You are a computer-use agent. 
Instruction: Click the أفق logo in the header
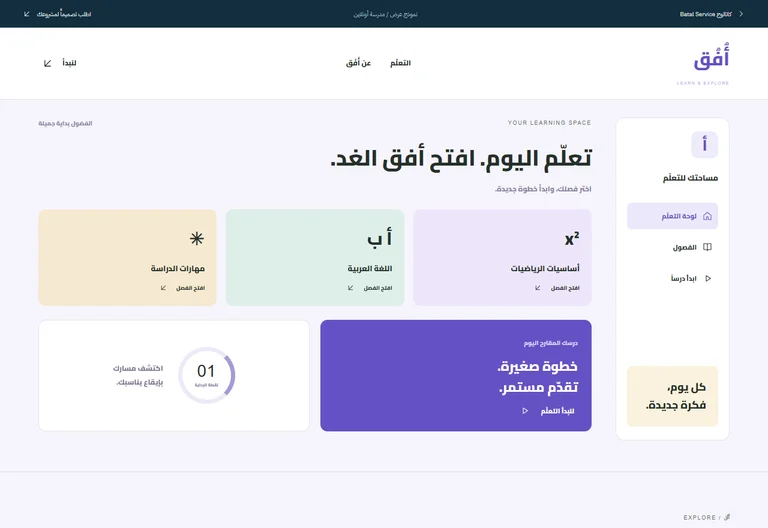pos(711,57)
